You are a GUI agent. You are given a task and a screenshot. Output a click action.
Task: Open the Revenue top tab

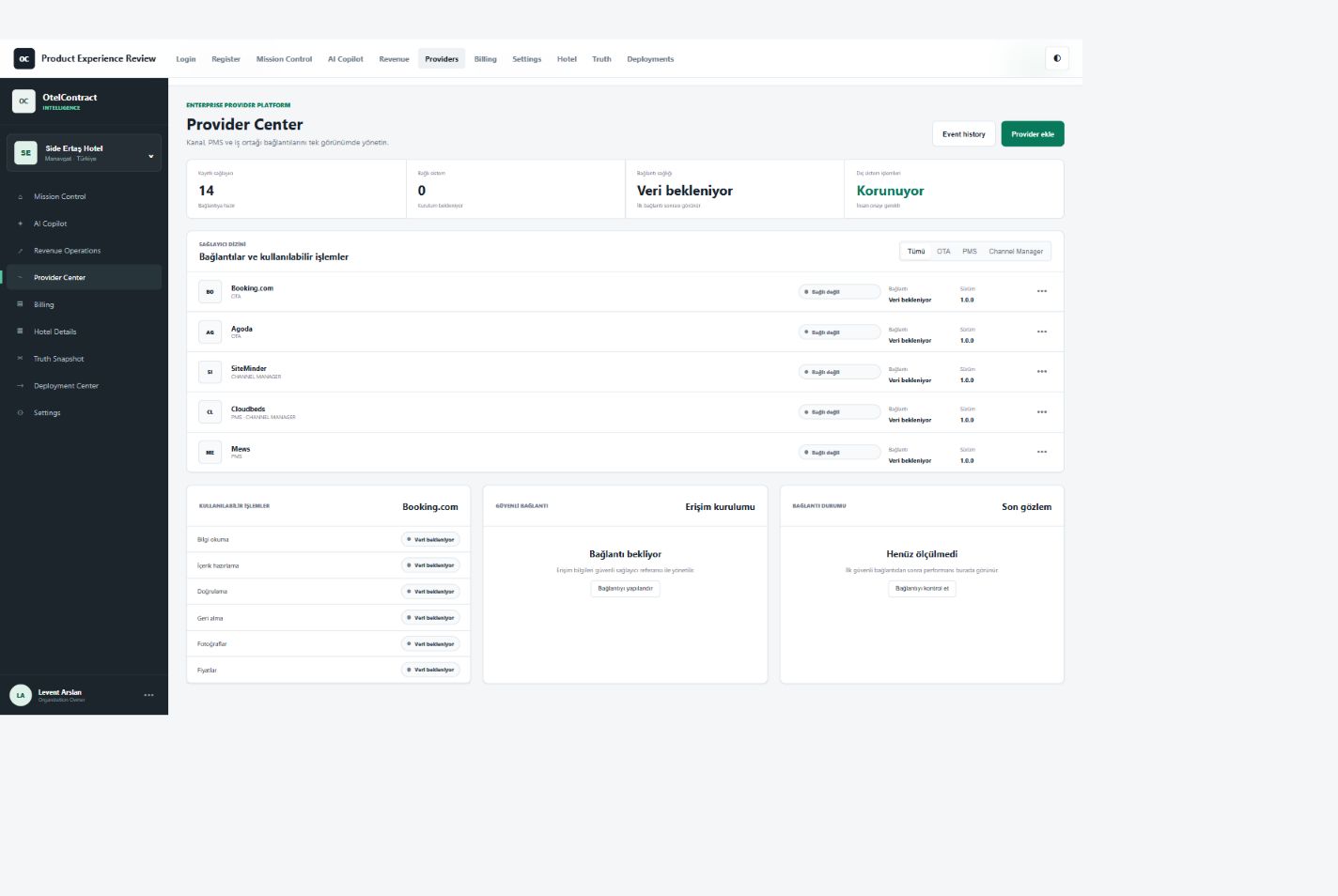point(394,59)
